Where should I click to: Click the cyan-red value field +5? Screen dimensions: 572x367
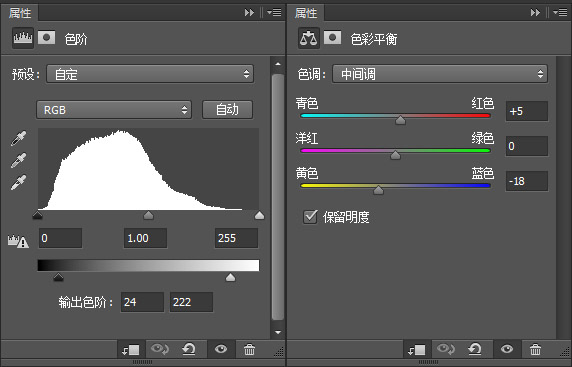[527, 111]
